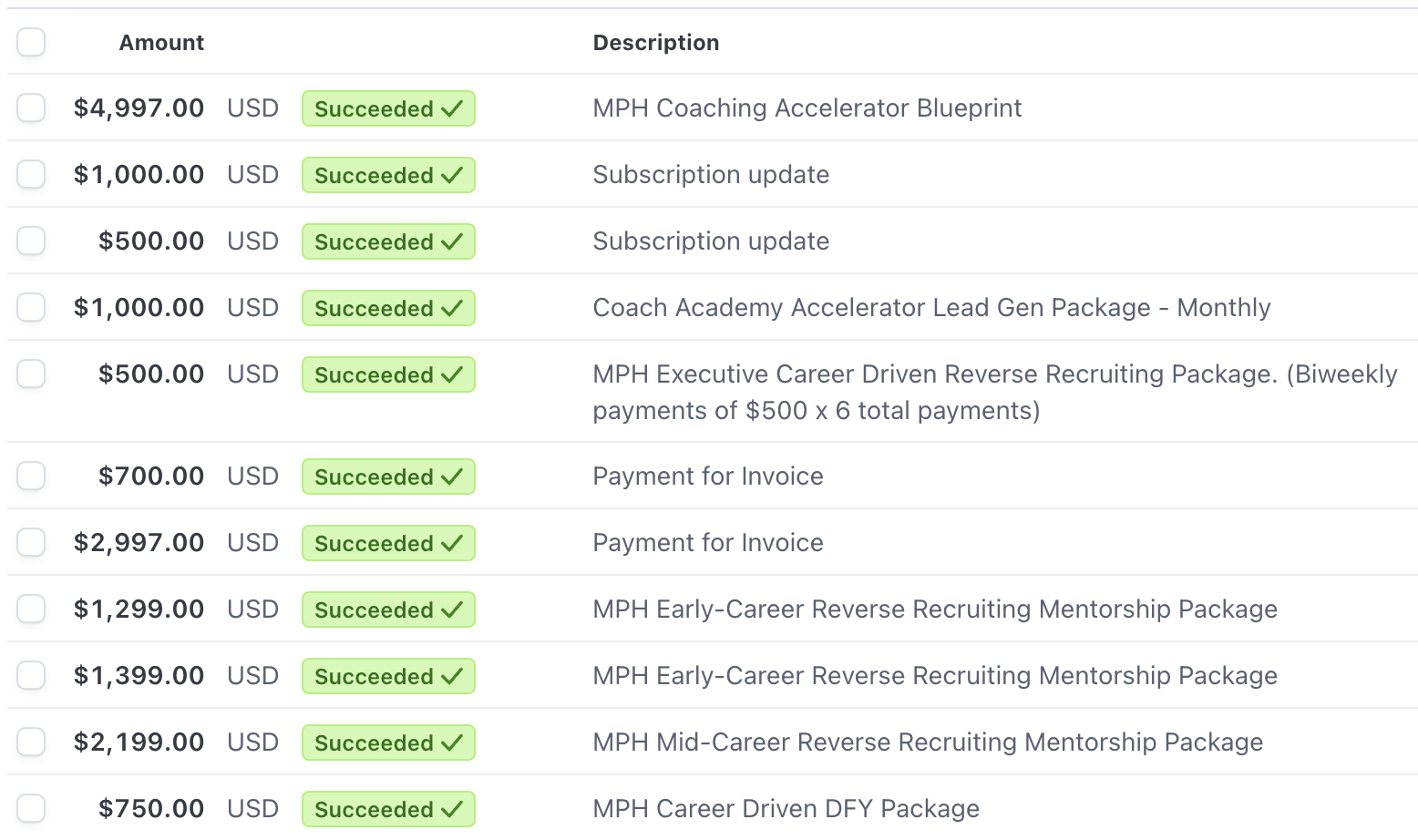
Task: Tick the select-all checkbox in the header row
Action: pos(31,42)
